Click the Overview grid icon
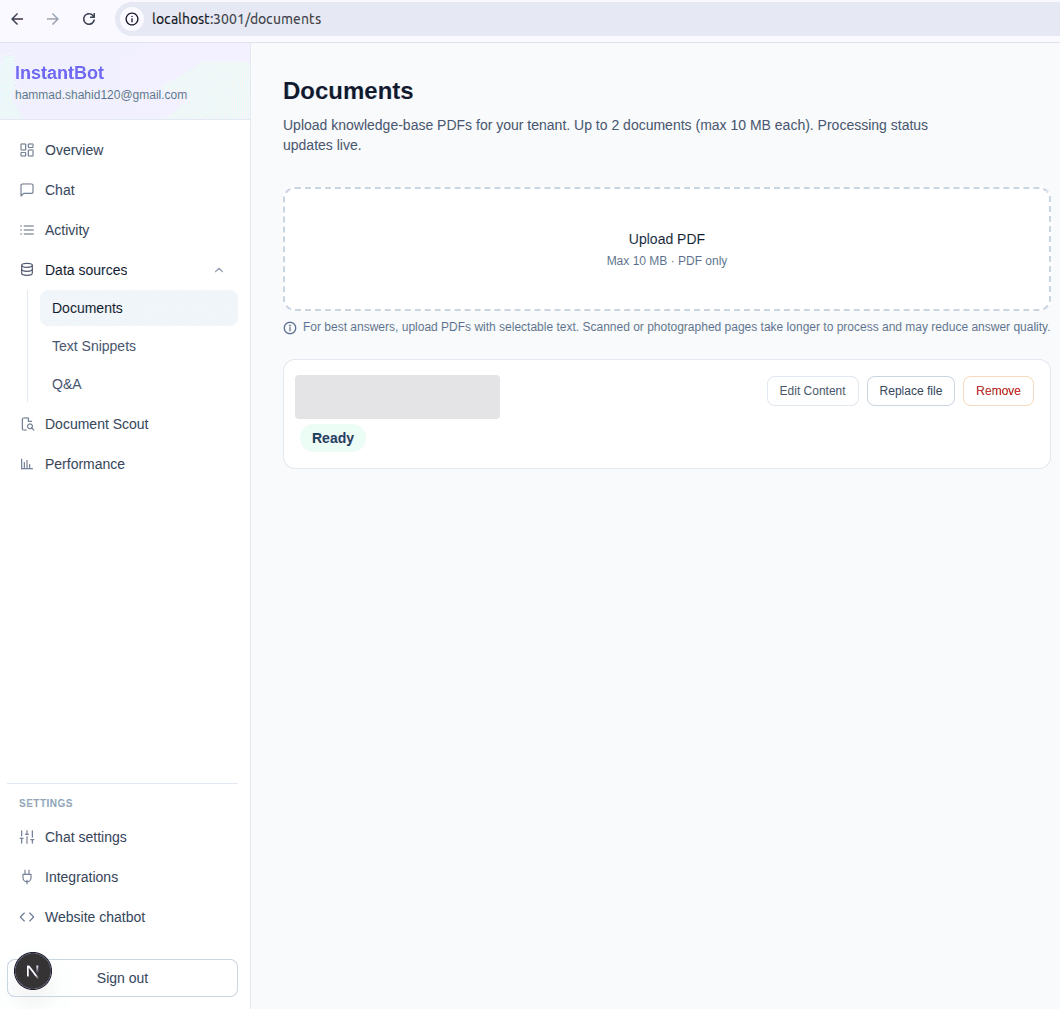 coord(26,150)
